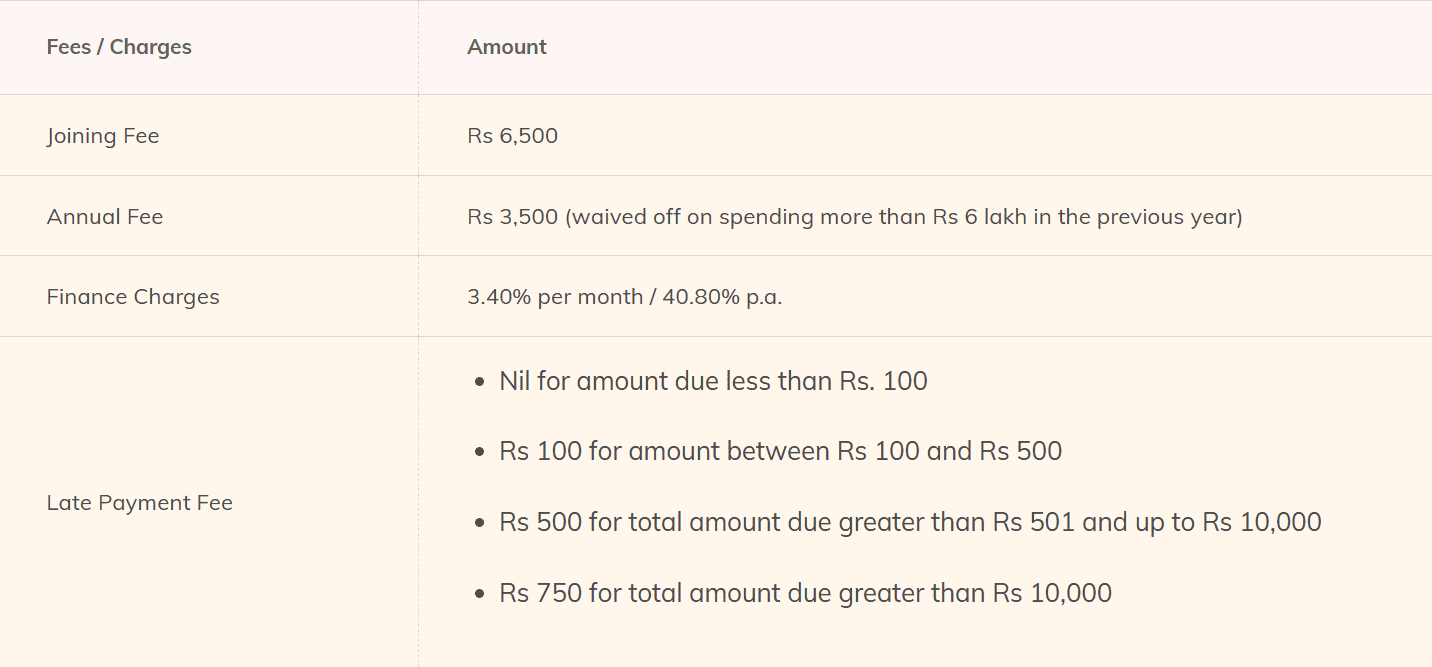Image resolution: width=1432 pixels, height=667 pixels.
Task: Click the Rs 750 for total amount bullet item
Action: [x=805, y=593]
